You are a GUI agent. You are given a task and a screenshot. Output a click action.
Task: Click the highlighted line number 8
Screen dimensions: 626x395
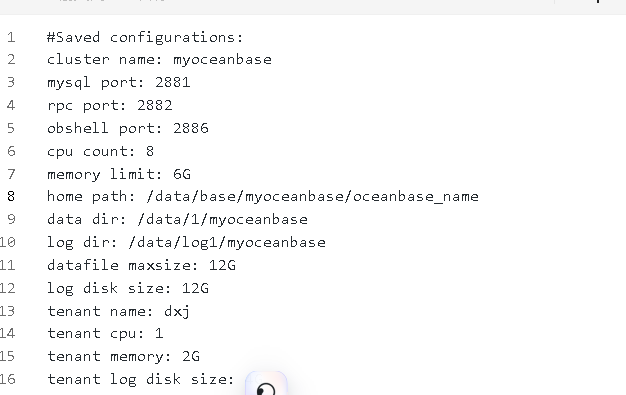coord(11,197)
